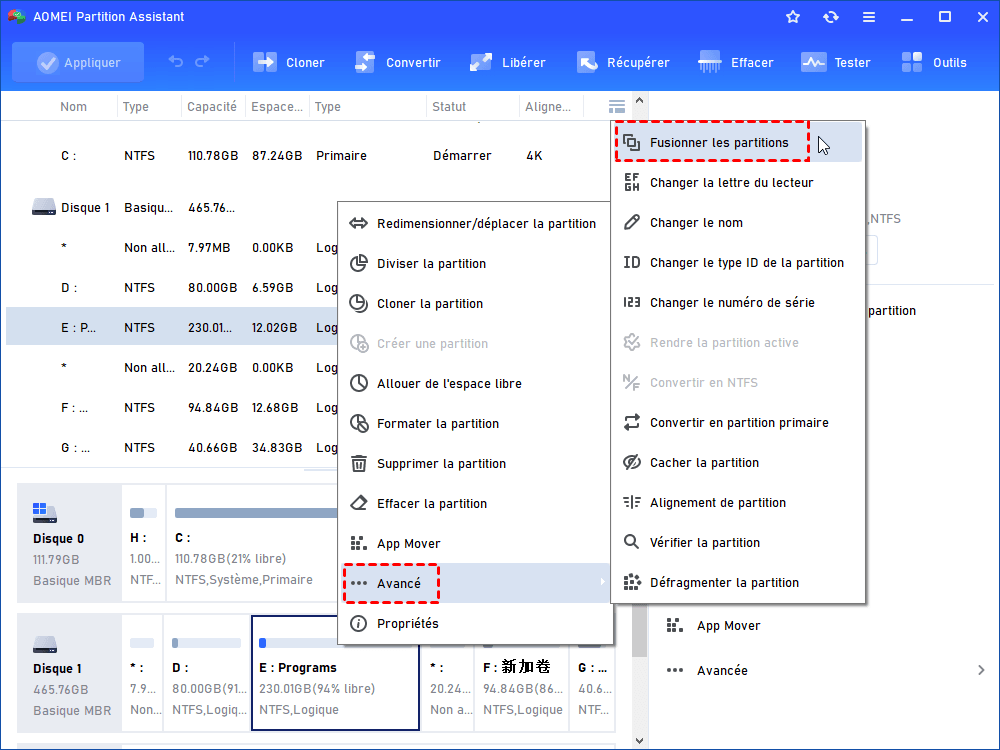
Task: Select Supprimer la partition
Action: coord(475,464)
